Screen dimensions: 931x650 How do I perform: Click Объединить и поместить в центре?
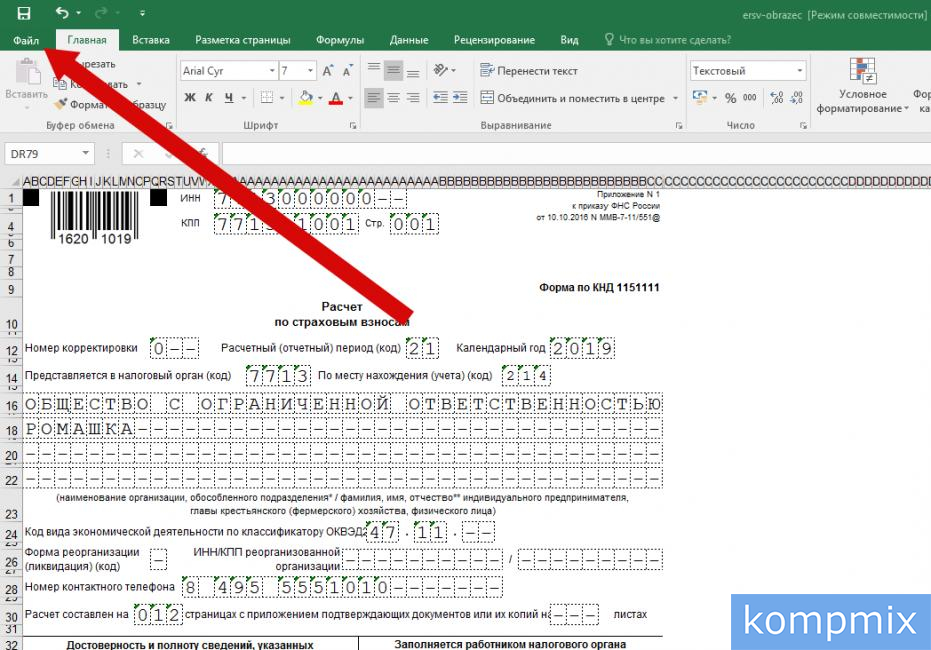point(572,98)
